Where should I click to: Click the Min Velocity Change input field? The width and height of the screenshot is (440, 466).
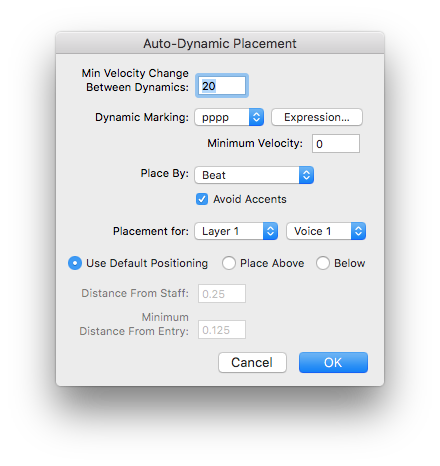(222, 86)
